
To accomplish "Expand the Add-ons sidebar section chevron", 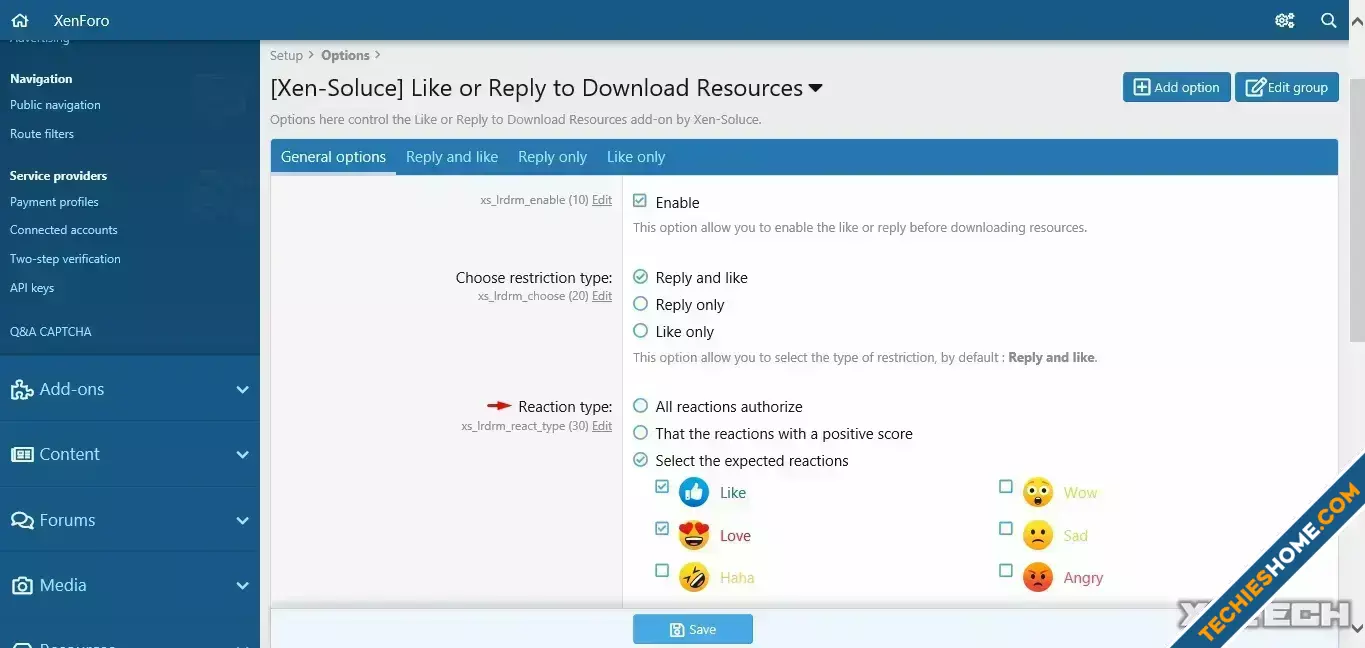I will pyautogui.click(x=242, y=390).
